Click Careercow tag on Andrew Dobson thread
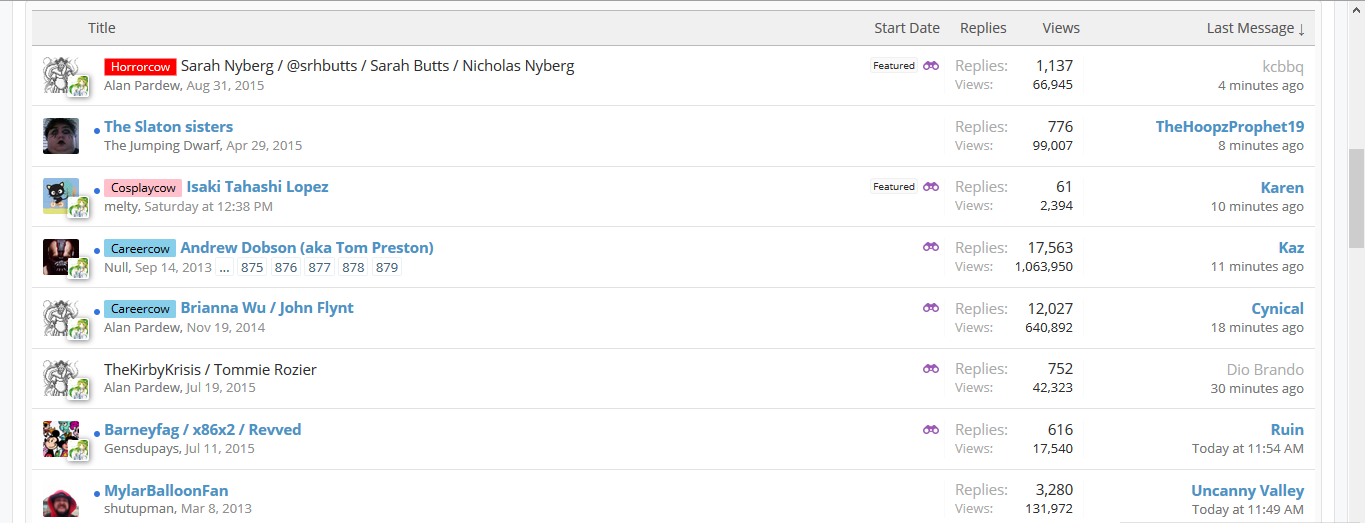 140,248
